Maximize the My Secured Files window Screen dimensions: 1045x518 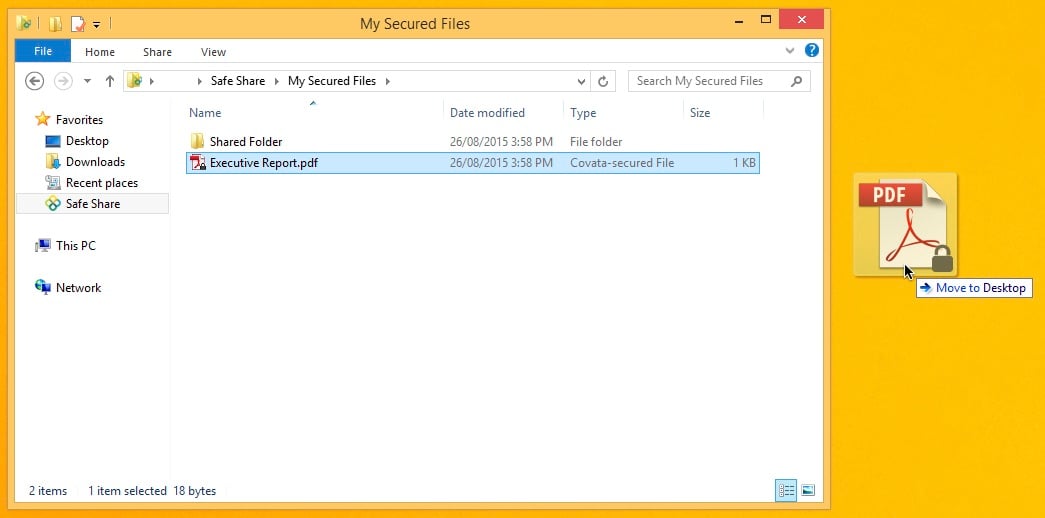point(766,20)
